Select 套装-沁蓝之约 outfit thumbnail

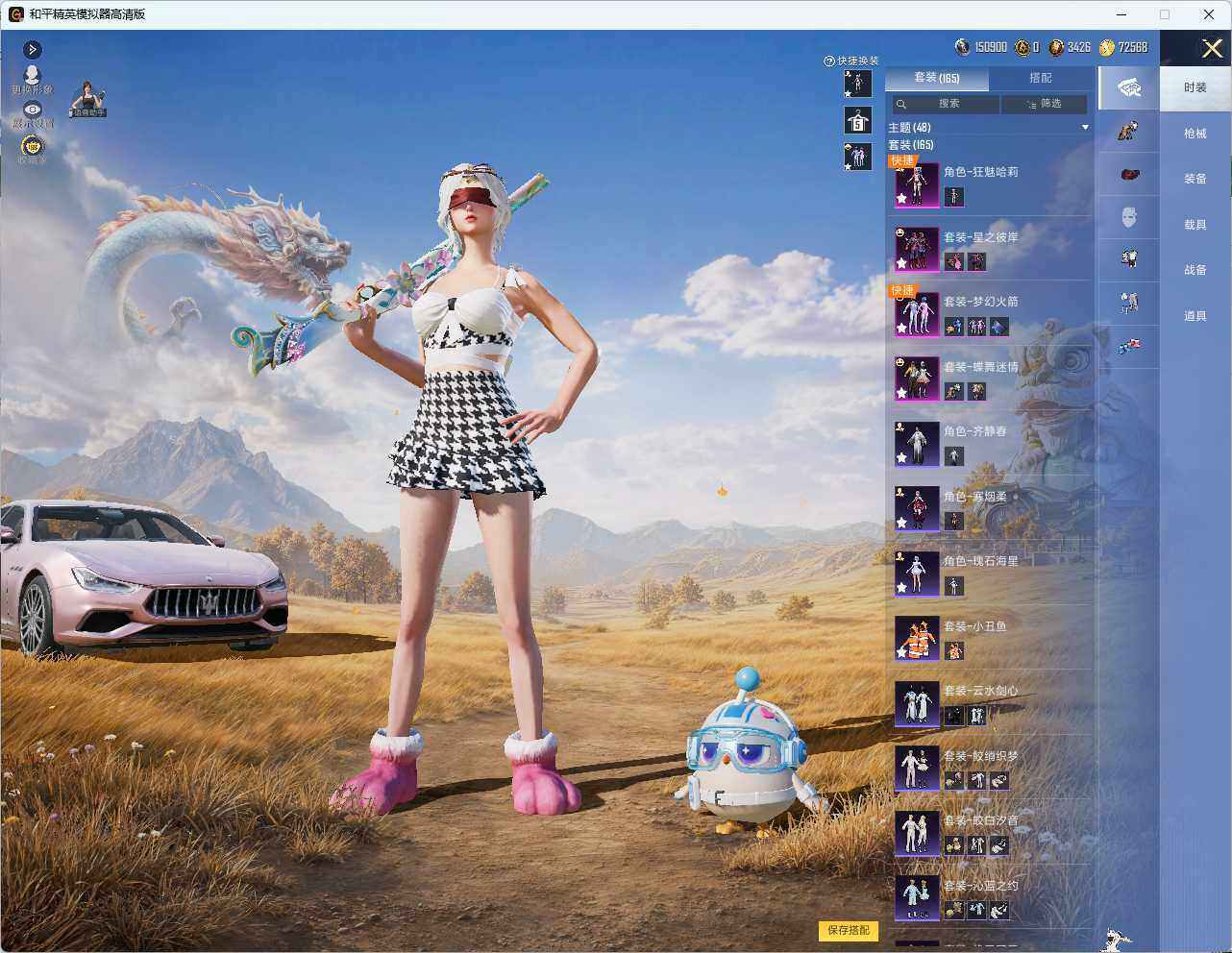click(x=917, y=897)
